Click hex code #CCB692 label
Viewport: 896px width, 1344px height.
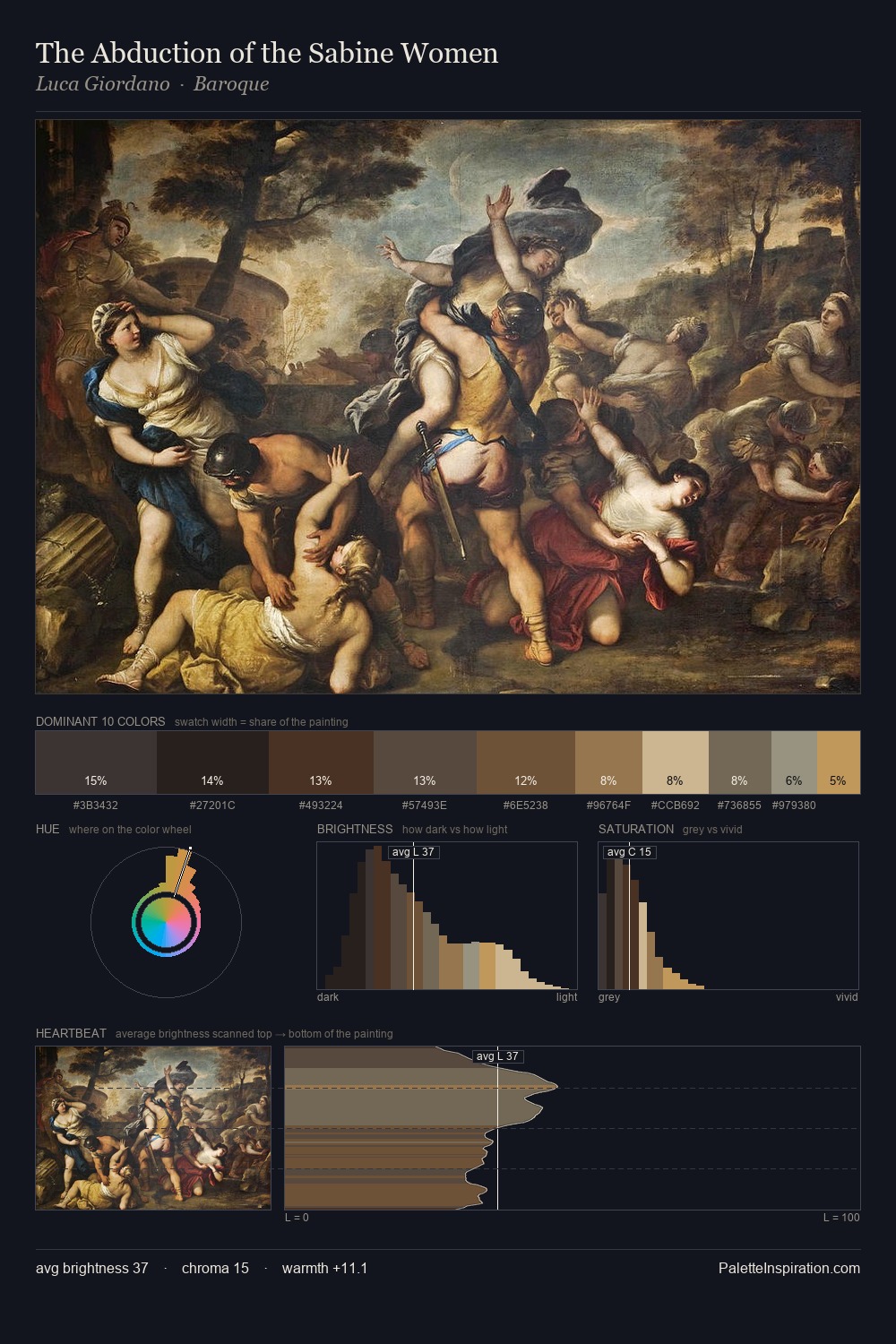pyautogui.click(x=676, y=806)
